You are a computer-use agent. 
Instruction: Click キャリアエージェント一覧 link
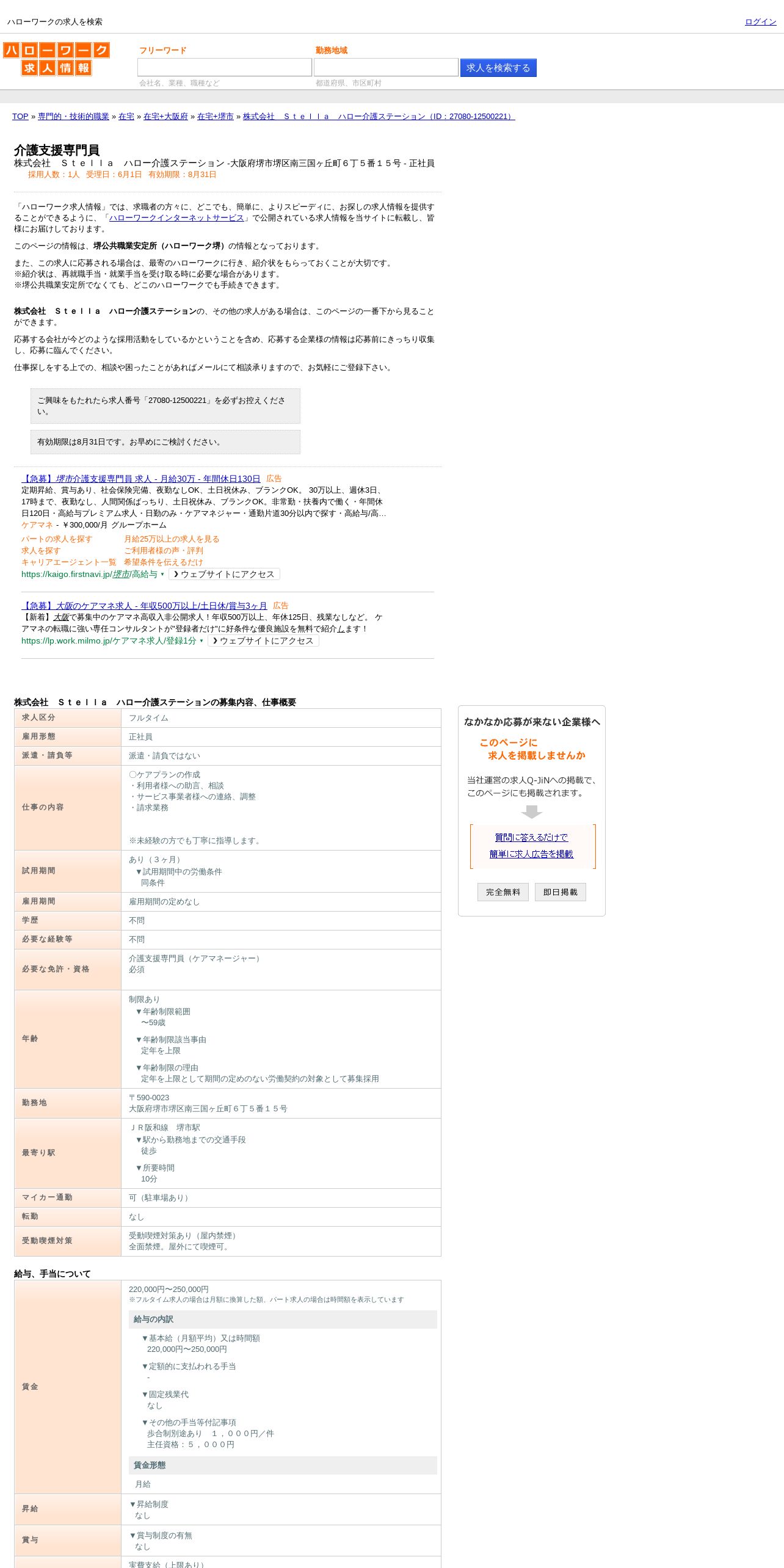68,562
